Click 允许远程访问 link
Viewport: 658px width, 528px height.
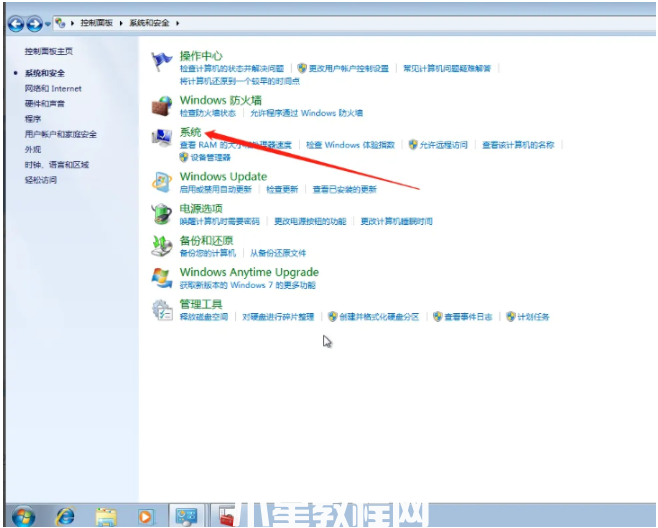444,145
